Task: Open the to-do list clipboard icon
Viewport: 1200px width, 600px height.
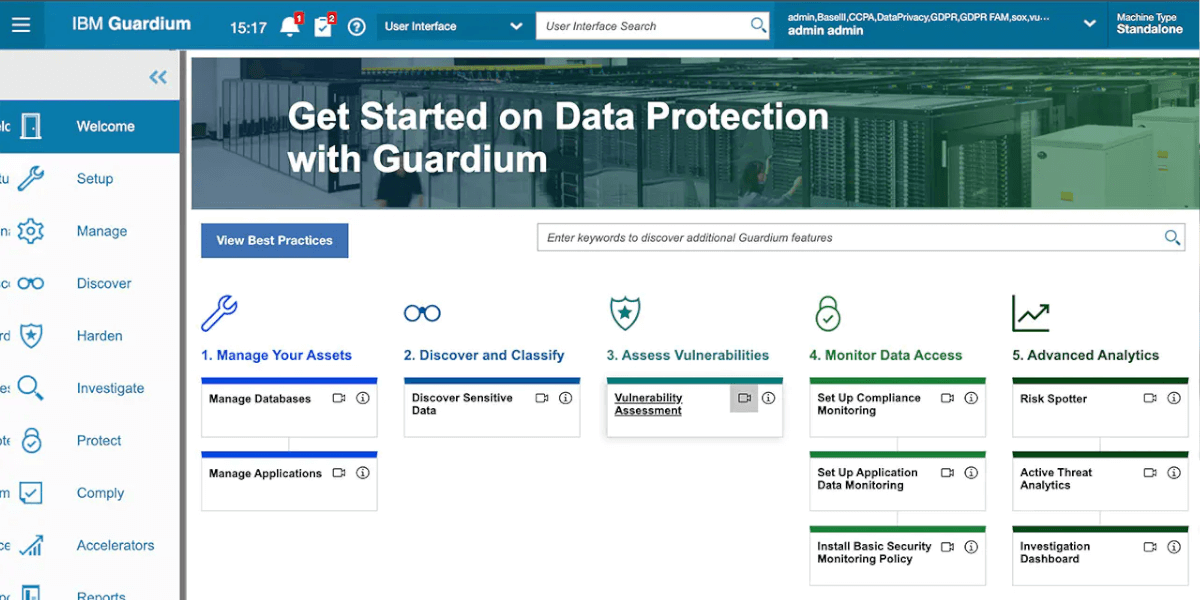Action: pyautogui.click(x=323, y=25)
